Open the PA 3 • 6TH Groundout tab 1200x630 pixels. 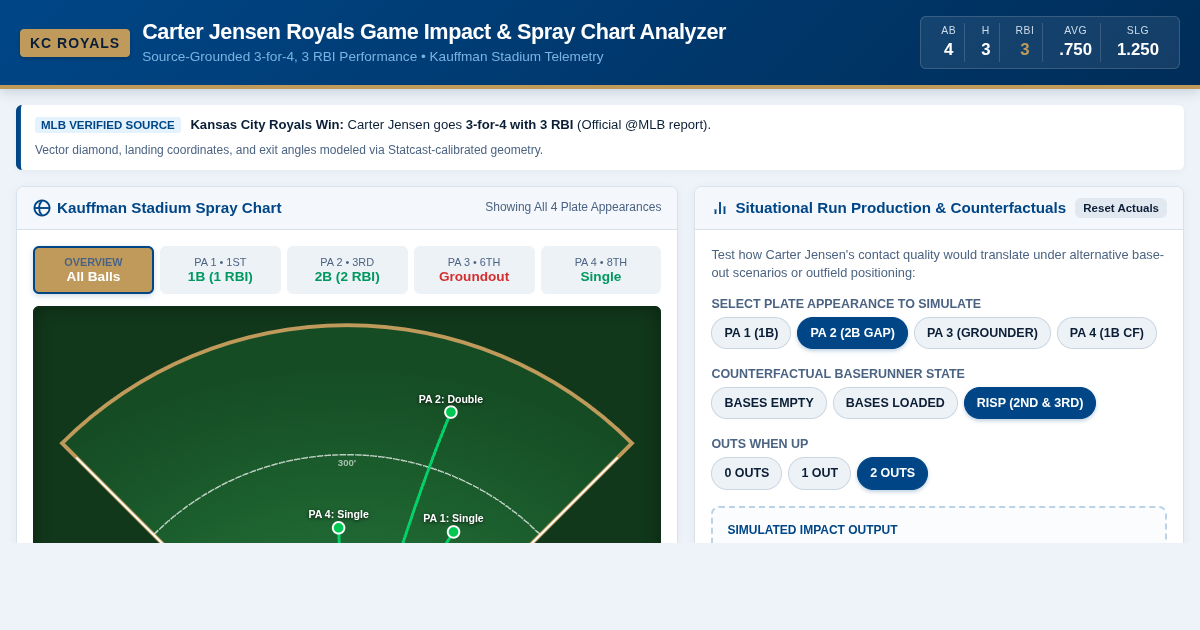click(x=474, y=270)
